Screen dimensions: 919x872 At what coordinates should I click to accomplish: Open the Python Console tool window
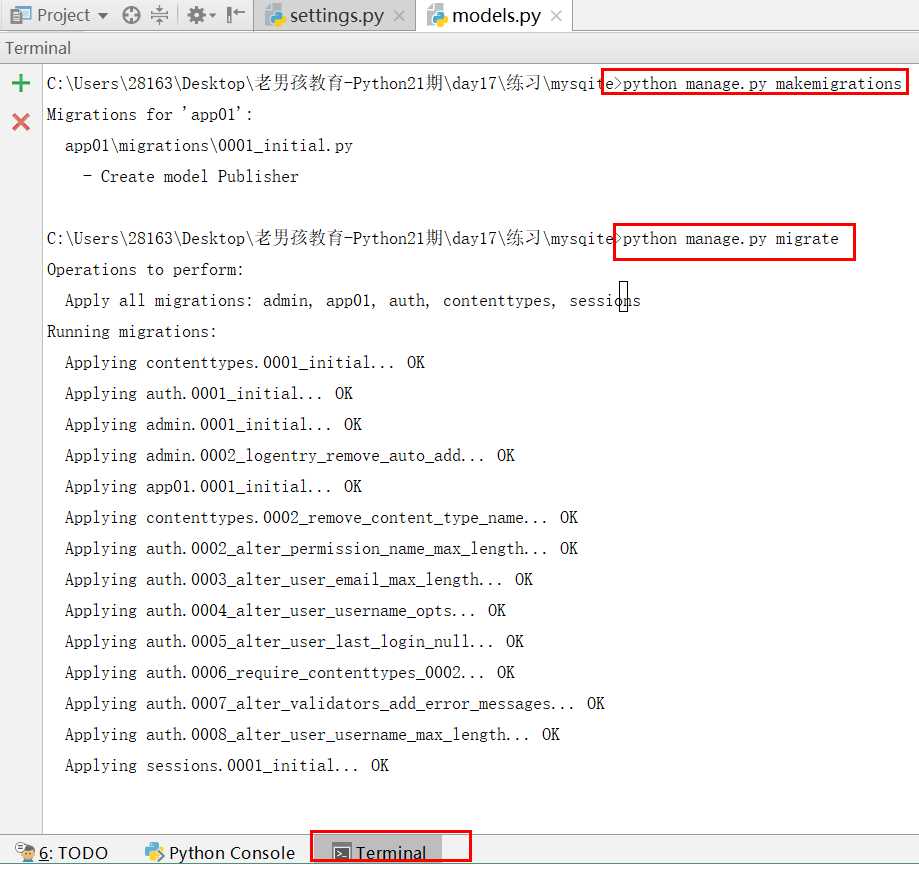220,852
